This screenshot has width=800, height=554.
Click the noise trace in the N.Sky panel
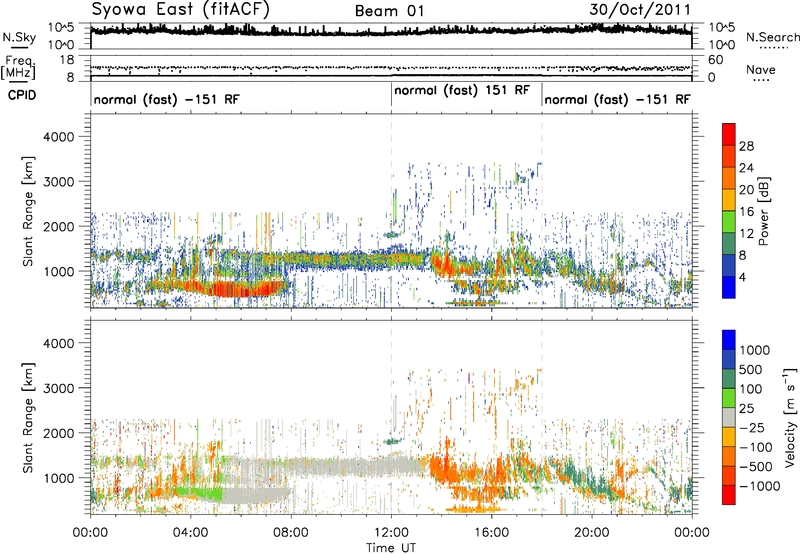click(391, 31)
